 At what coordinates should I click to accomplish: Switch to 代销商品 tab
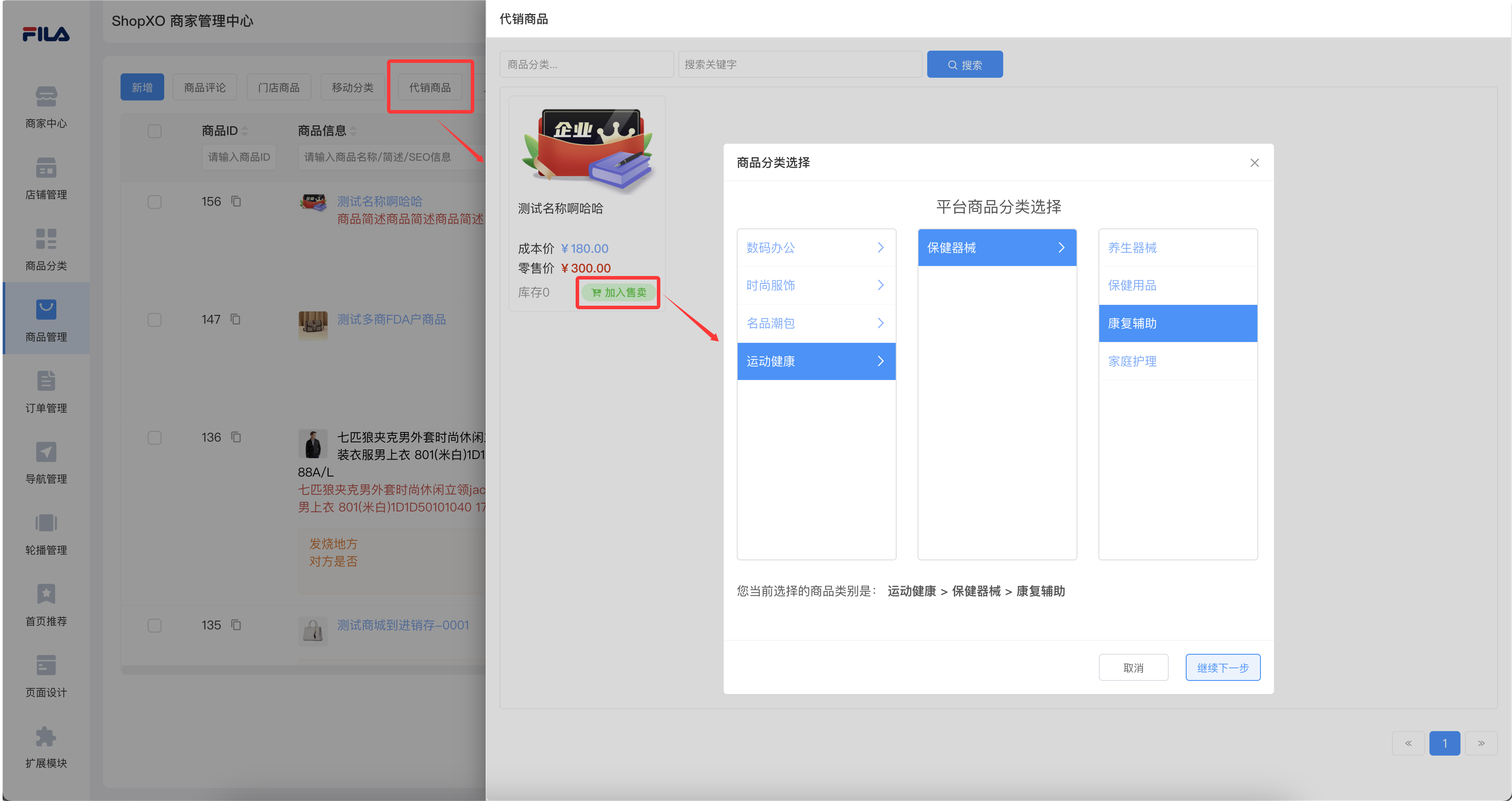430,87
